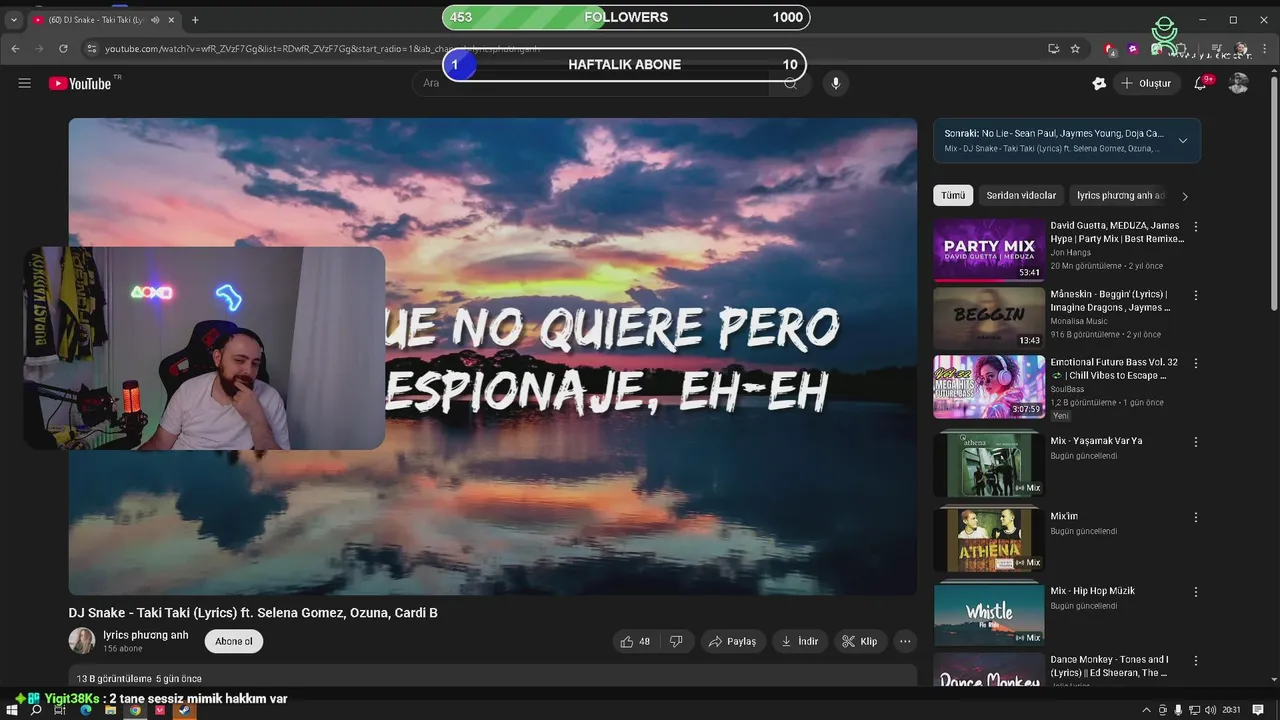Open options for Emotional Future Bass video
Screen dimensions: 1280x720
tap(1195, 363)
